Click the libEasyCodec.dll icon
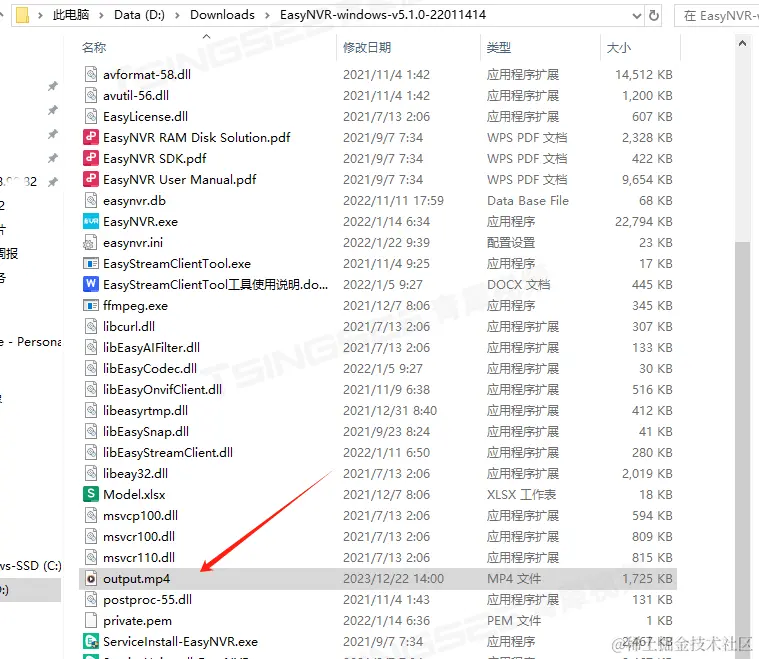Image resolution: width=759 pixels, height=659 pixels. point(91,368)
